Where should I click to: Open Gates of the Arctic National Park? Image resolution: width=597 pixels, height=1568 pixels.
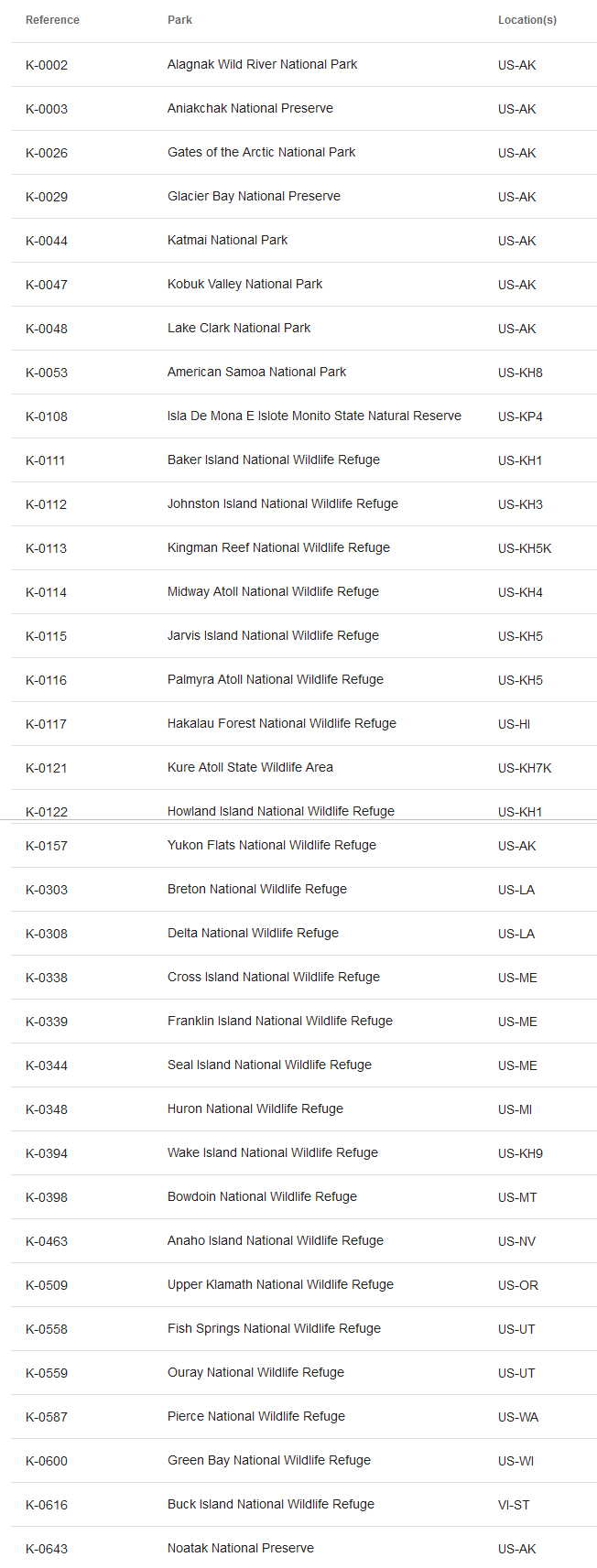coord(261,152)
